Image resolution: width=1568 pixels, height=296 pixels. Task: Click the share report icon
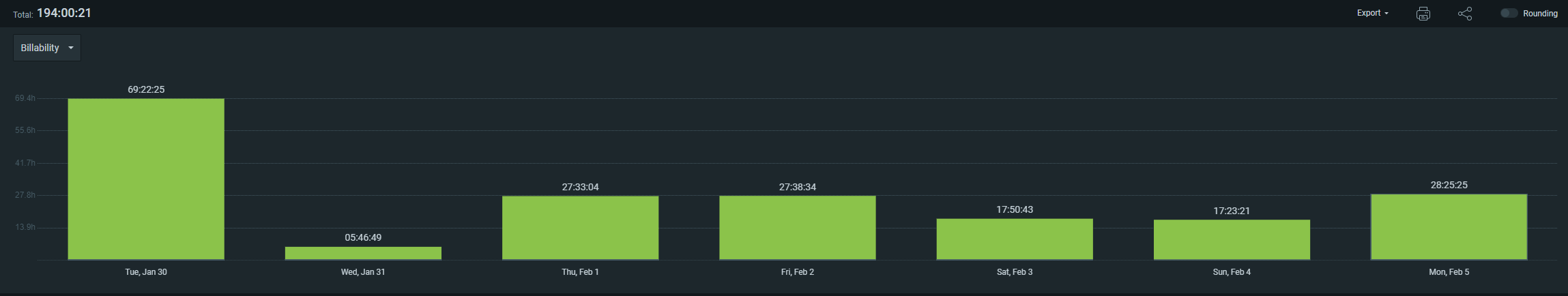pos(1464,14)
